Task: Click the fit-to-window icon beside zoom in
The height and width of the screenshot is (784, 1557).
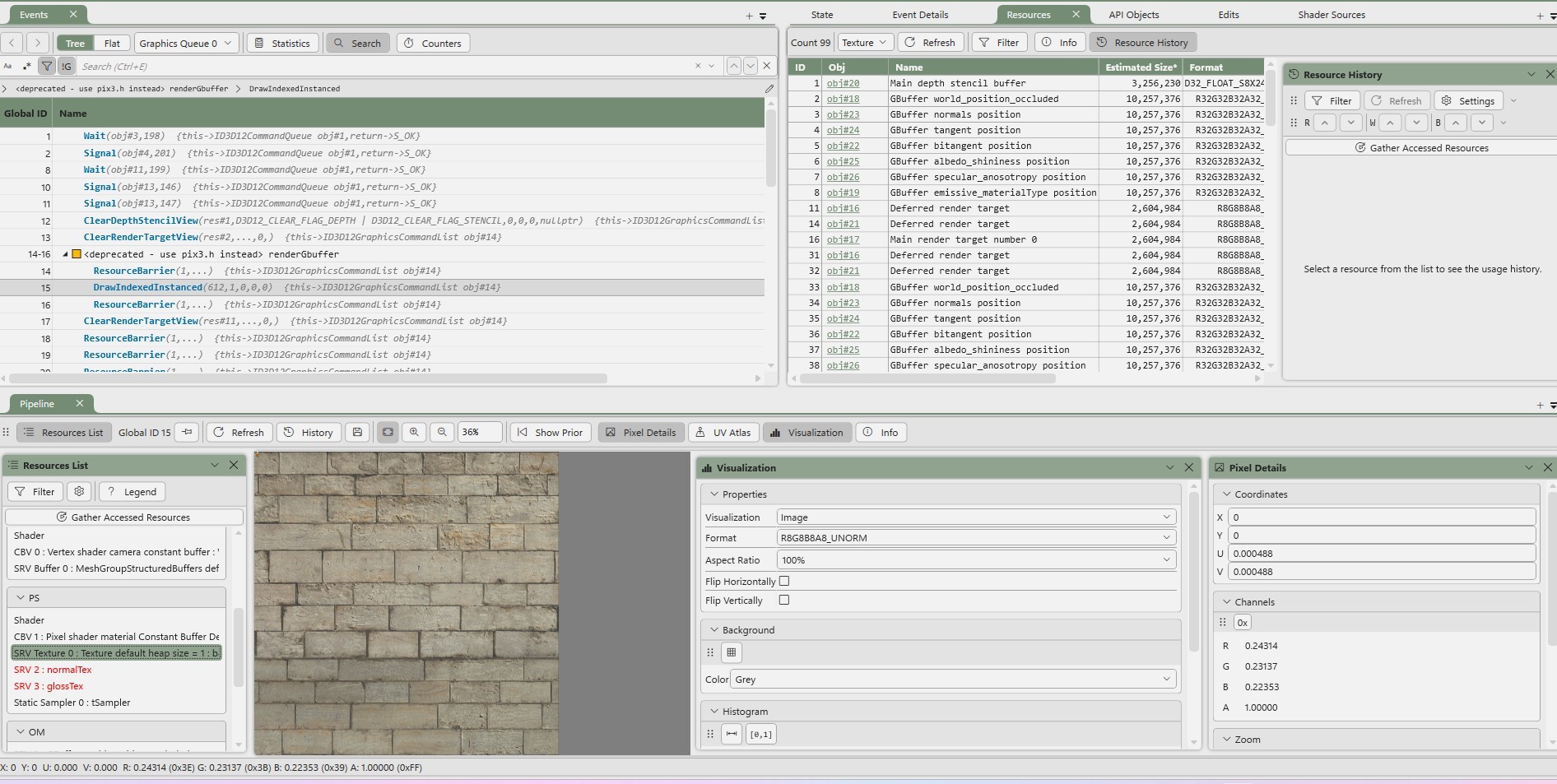Action: (x=388, y=433)
